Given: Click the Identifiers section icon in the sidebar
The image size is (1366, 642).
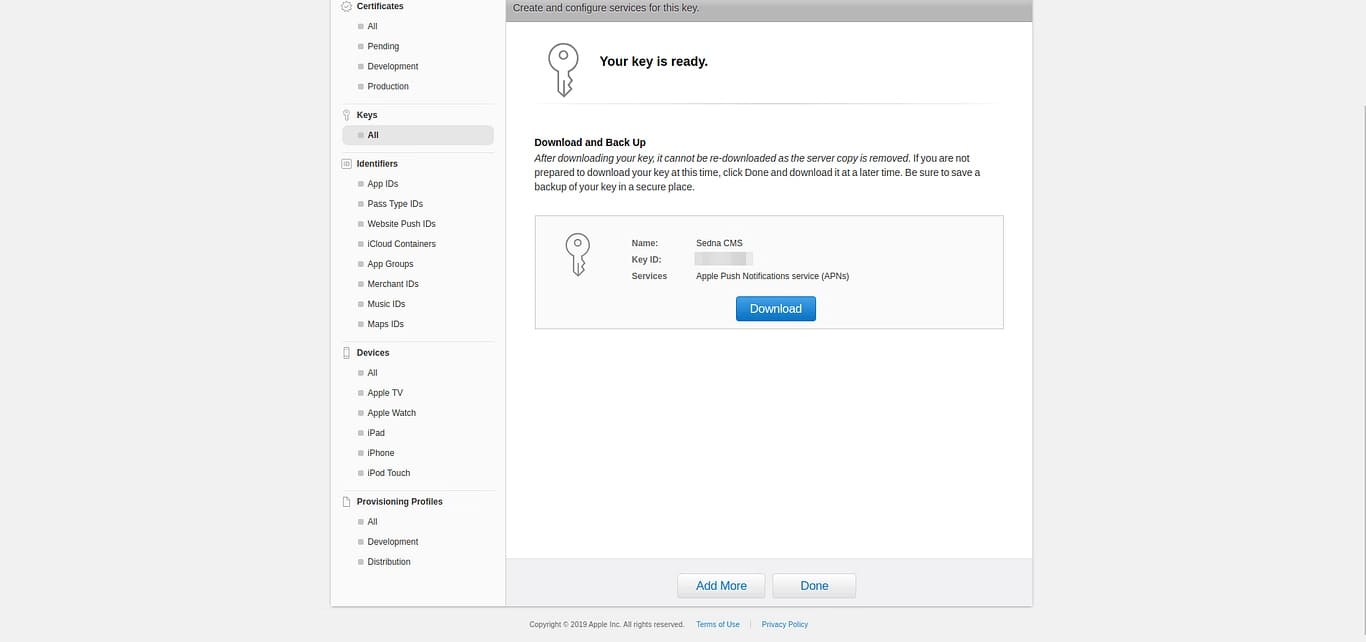Looking at the screenshot, I should [347, 163].
